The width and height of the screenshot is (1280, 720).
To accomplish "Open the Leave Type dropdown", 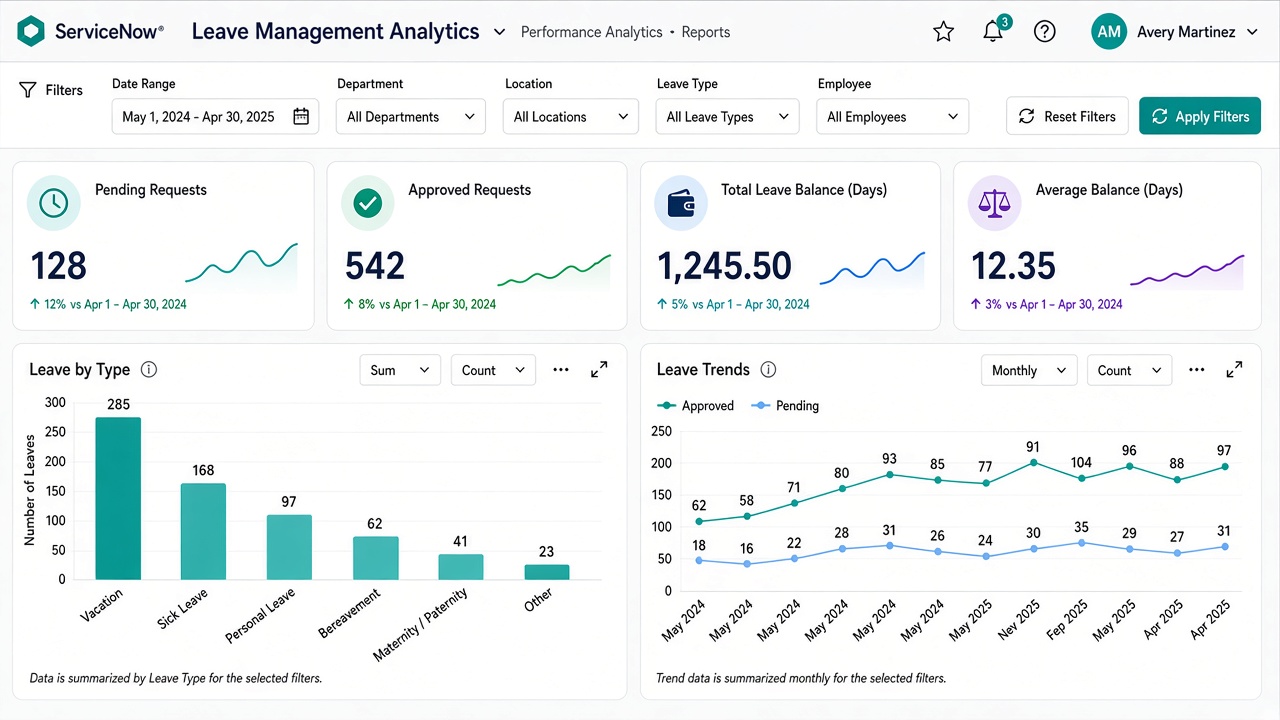I will (x=728, y=116).
